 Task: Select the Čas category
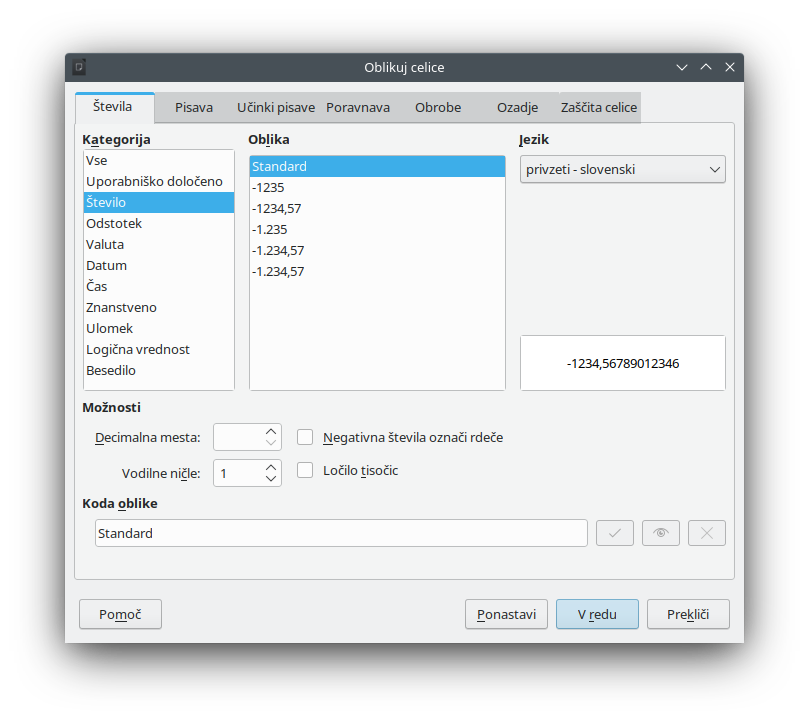pos(158,286)
